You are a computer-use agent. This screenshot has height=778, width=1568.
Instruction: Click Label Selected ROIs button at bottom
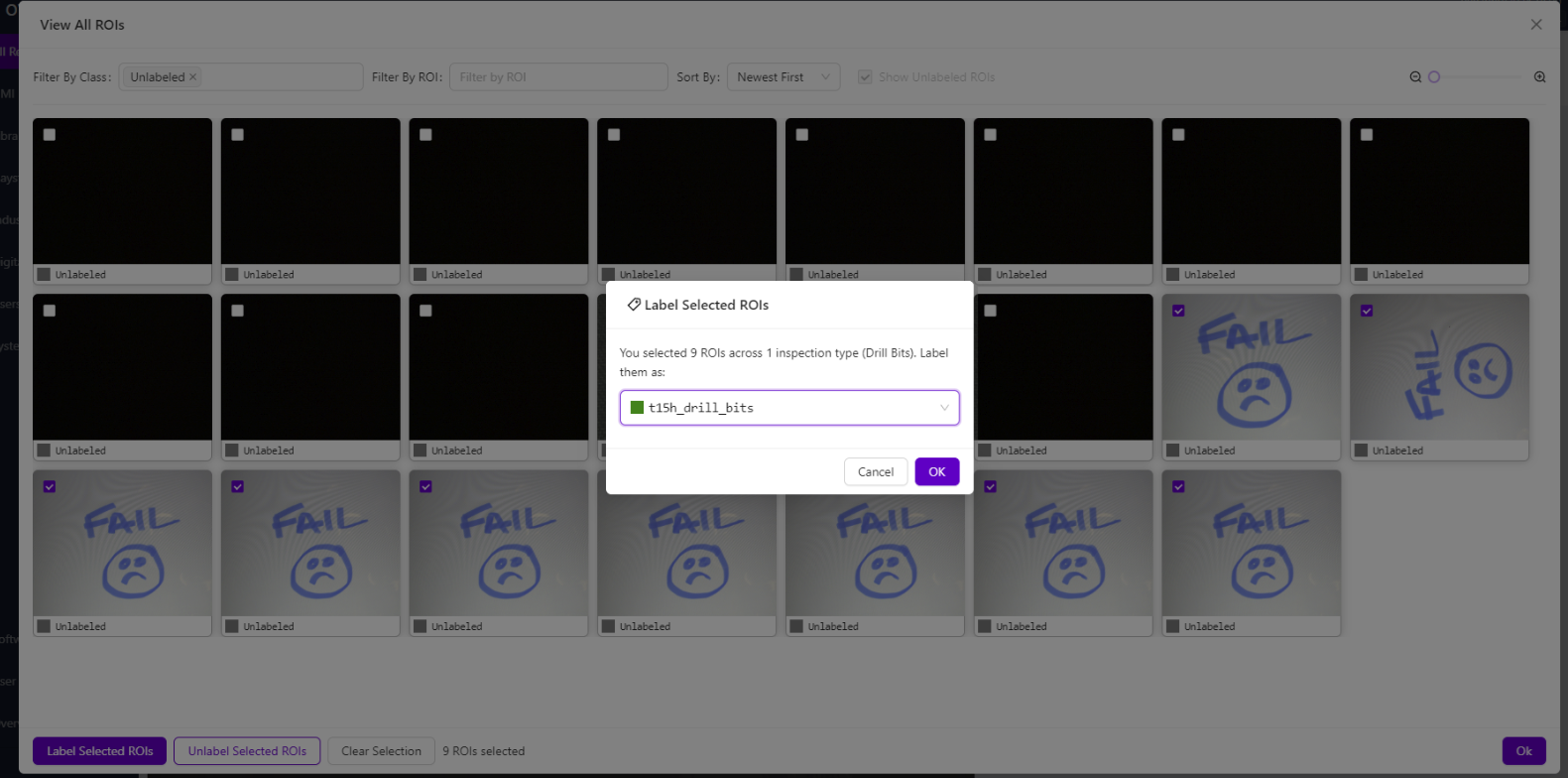tap(99, 751)
